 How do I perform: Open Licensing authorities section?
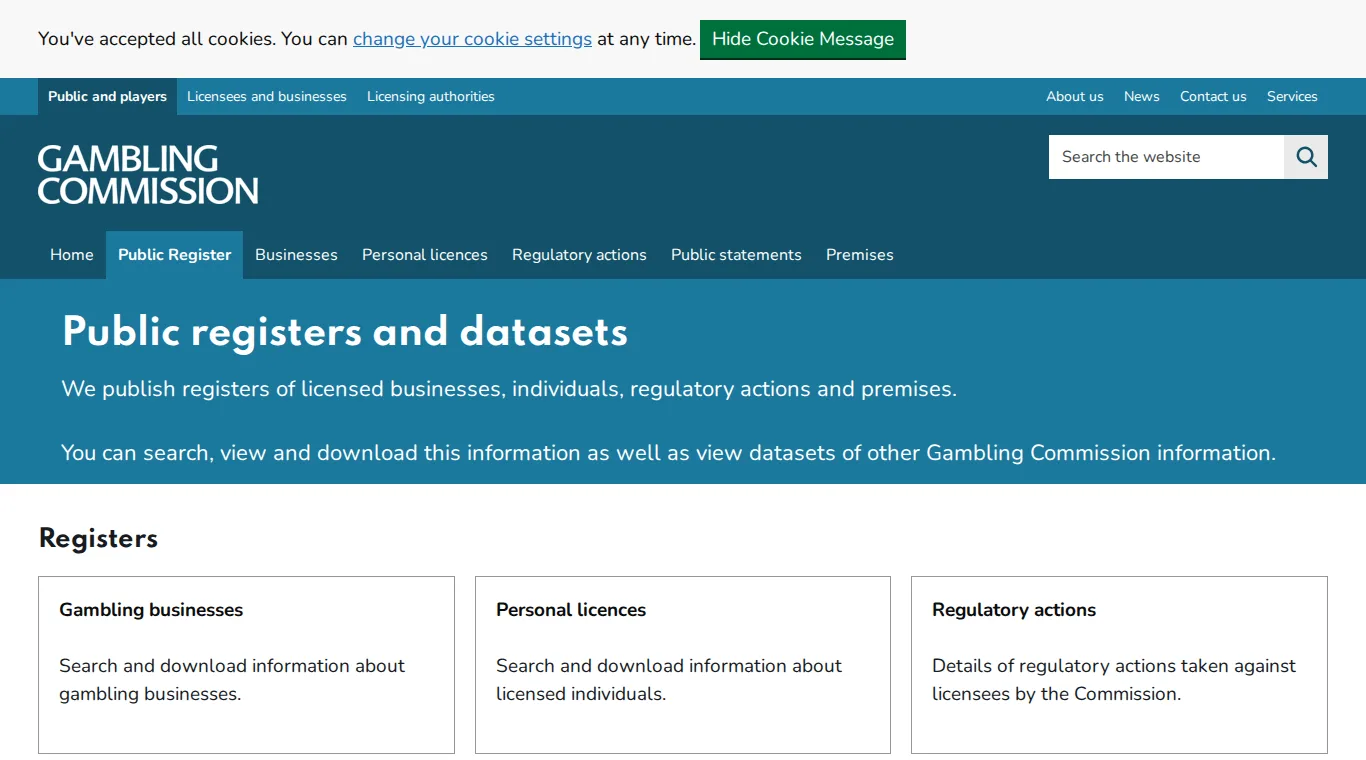[431, 97]
